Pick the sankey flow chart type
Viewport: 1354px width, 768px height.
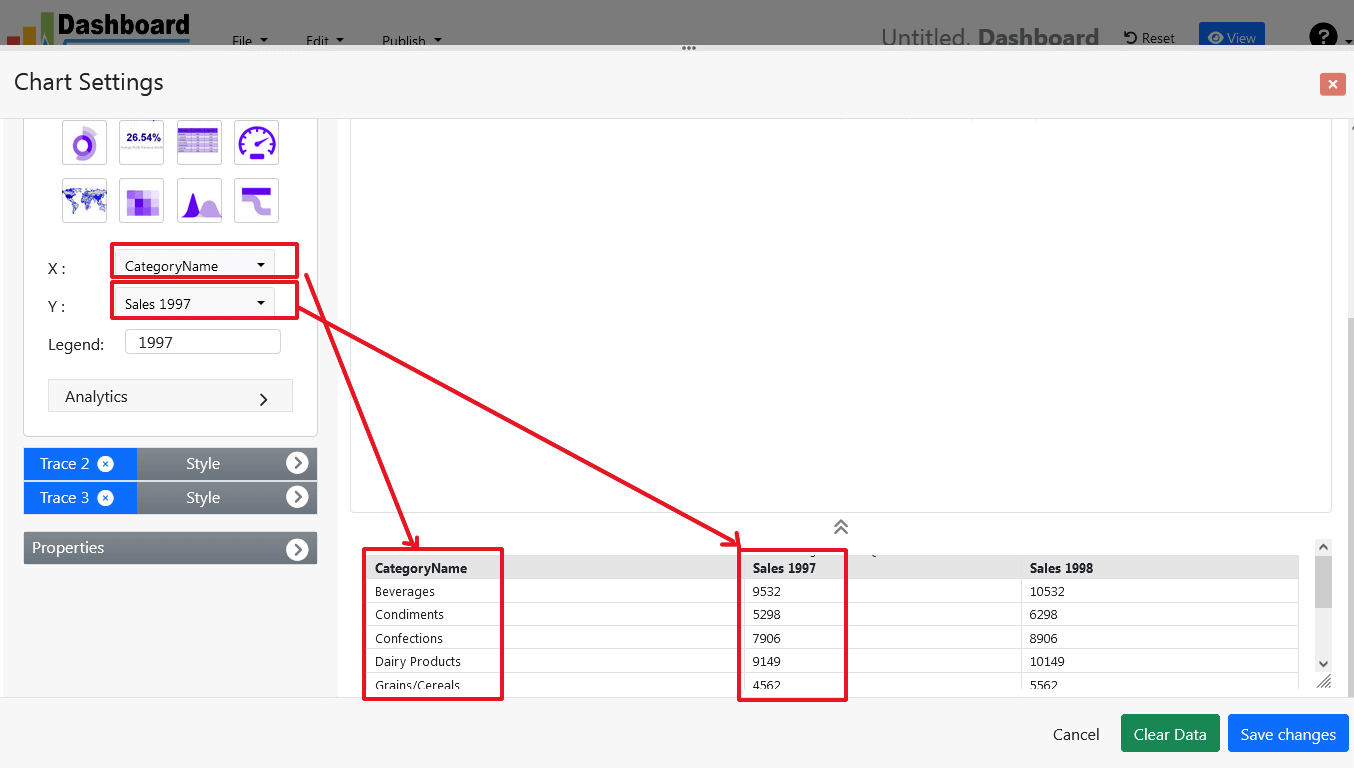pos(256,200)
